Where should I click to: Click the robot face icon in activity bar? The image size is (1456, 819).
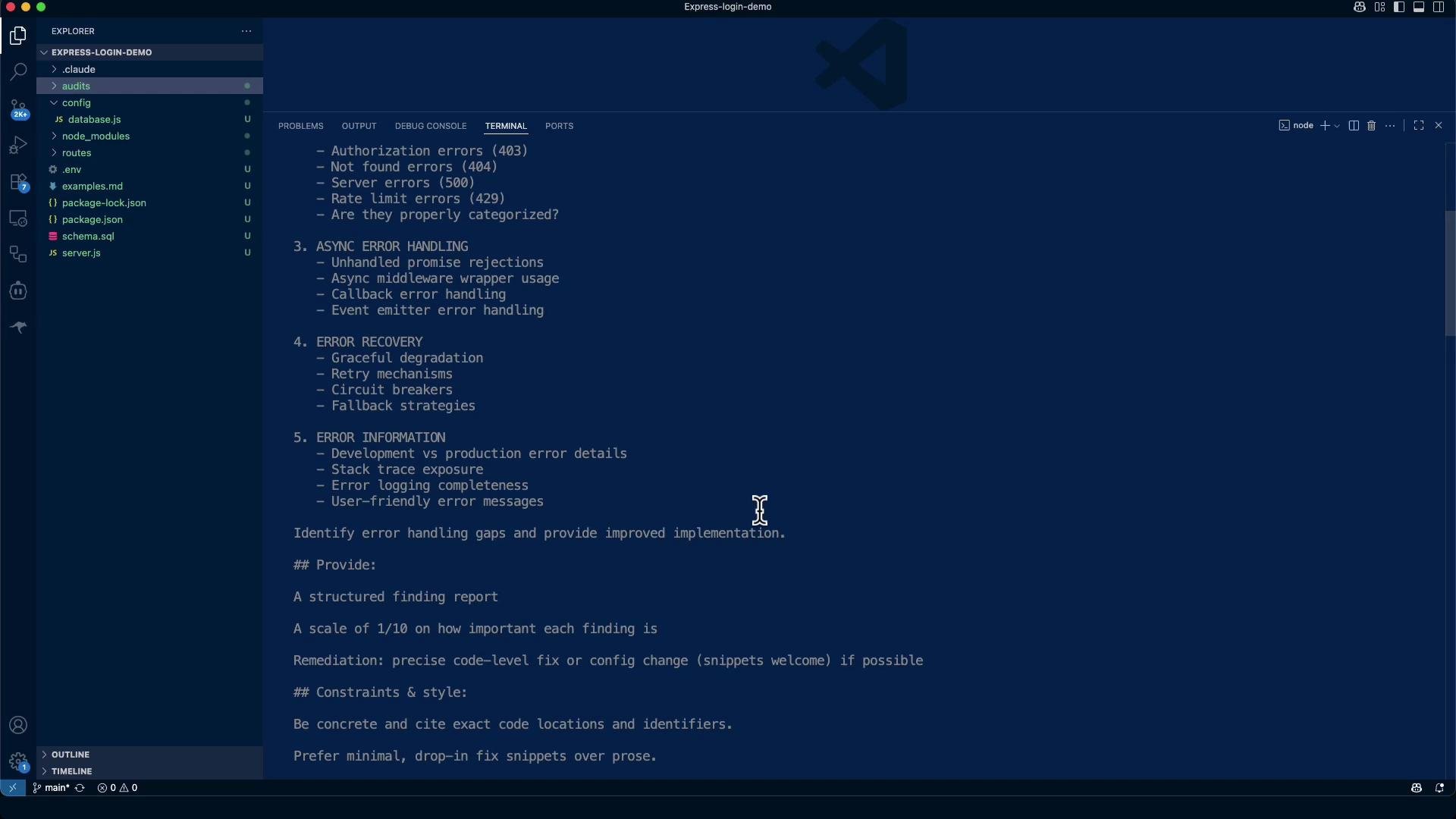coord(18,291)
